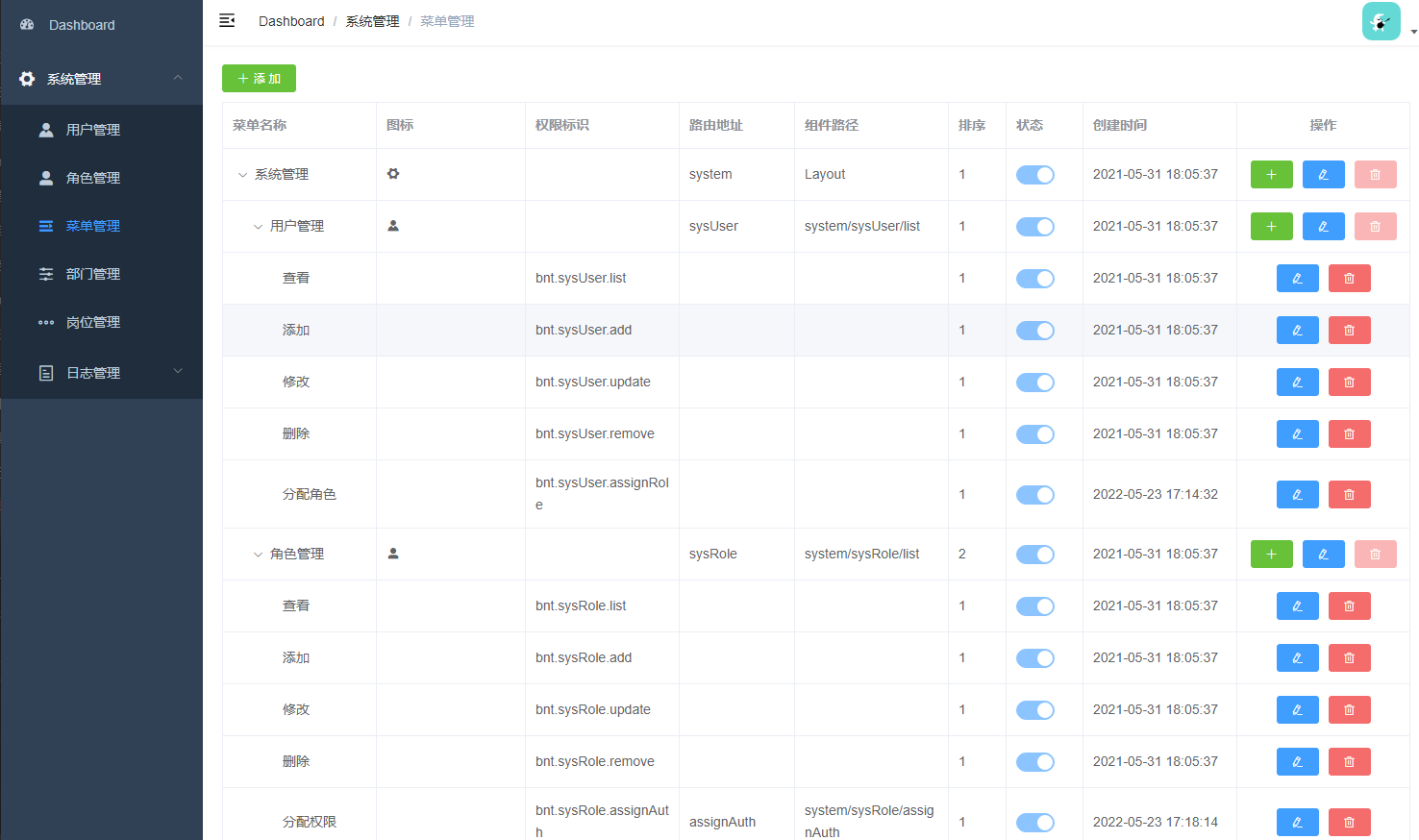Toggle status switch for 用户管理 row
This screenshot has height=840, width=1419.
(x=1035, y=227)
